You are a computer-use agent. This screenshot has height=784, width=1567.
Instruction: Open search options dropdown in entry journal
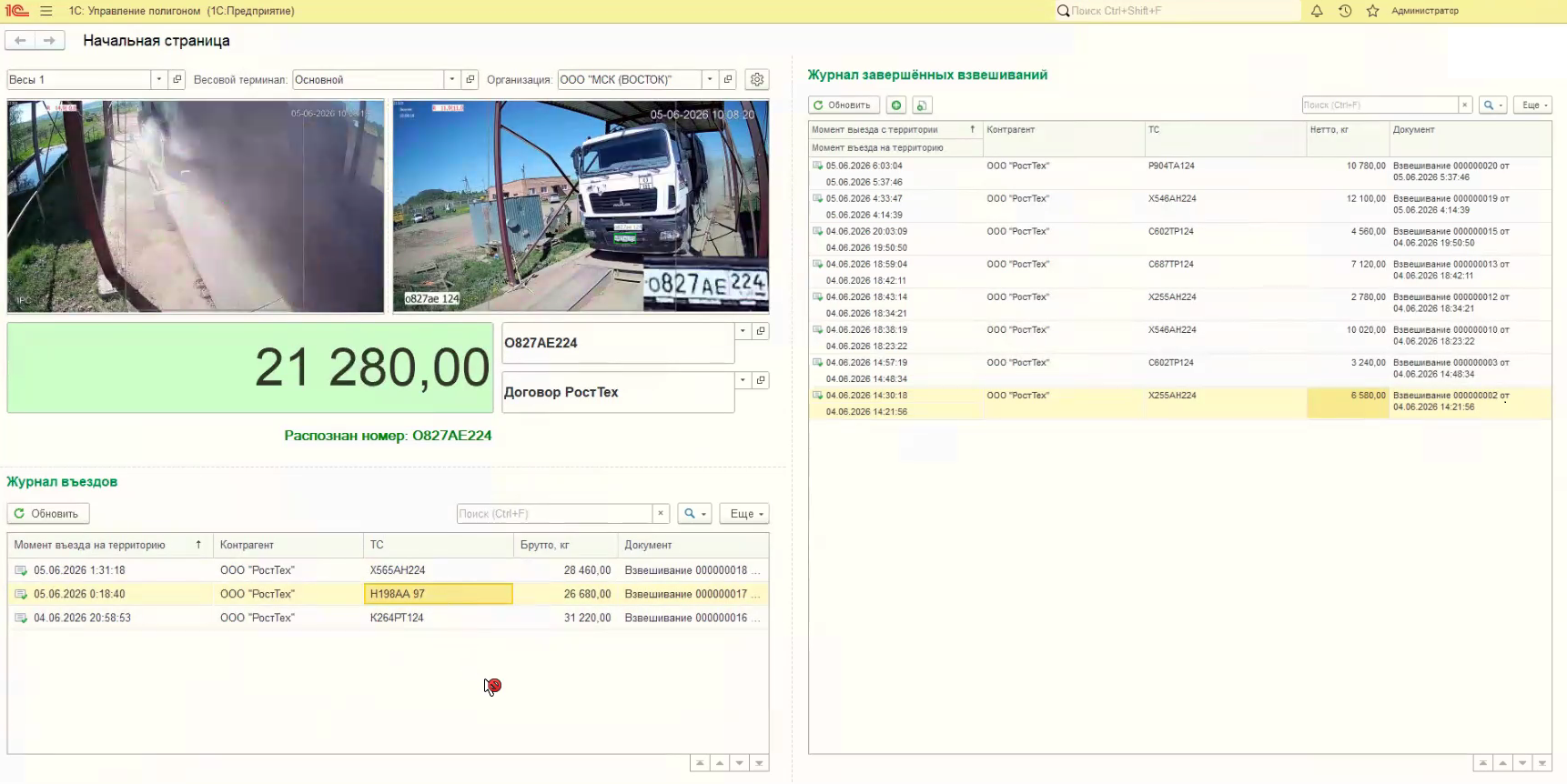coord(694,514)
